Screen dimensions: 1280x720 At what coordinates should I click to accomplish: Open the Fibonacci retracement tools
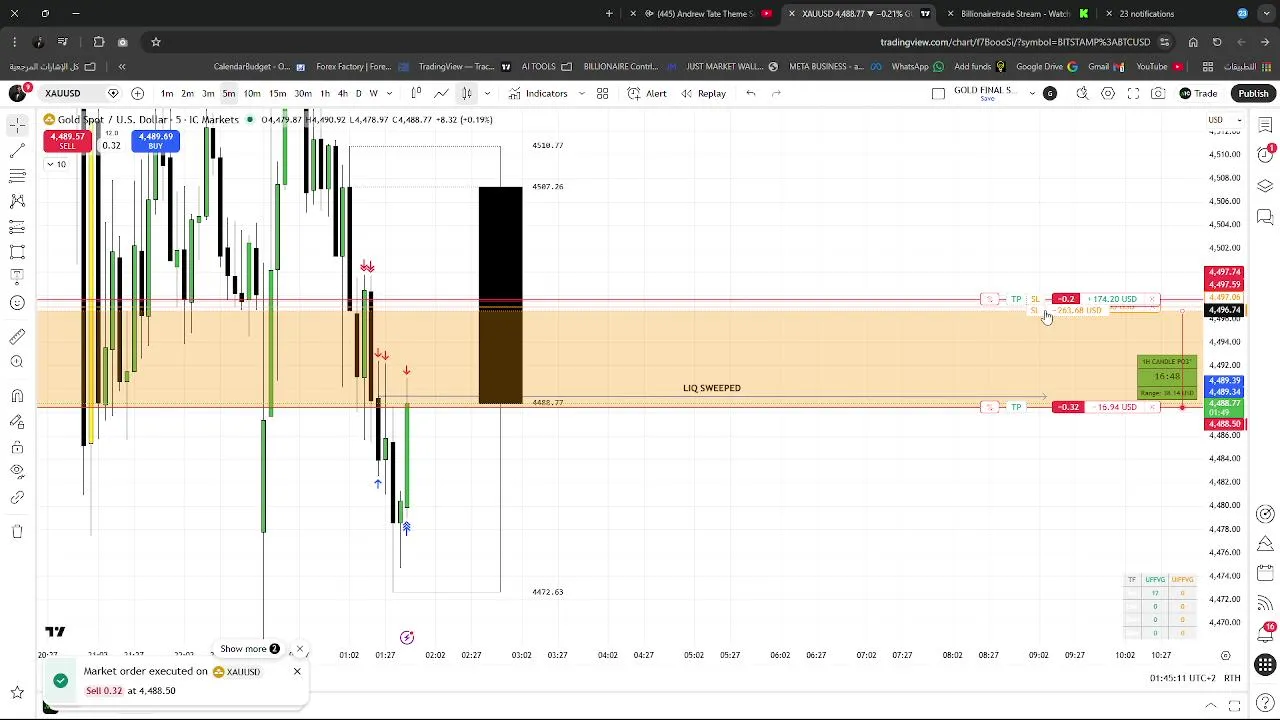(x=17, y=175)
